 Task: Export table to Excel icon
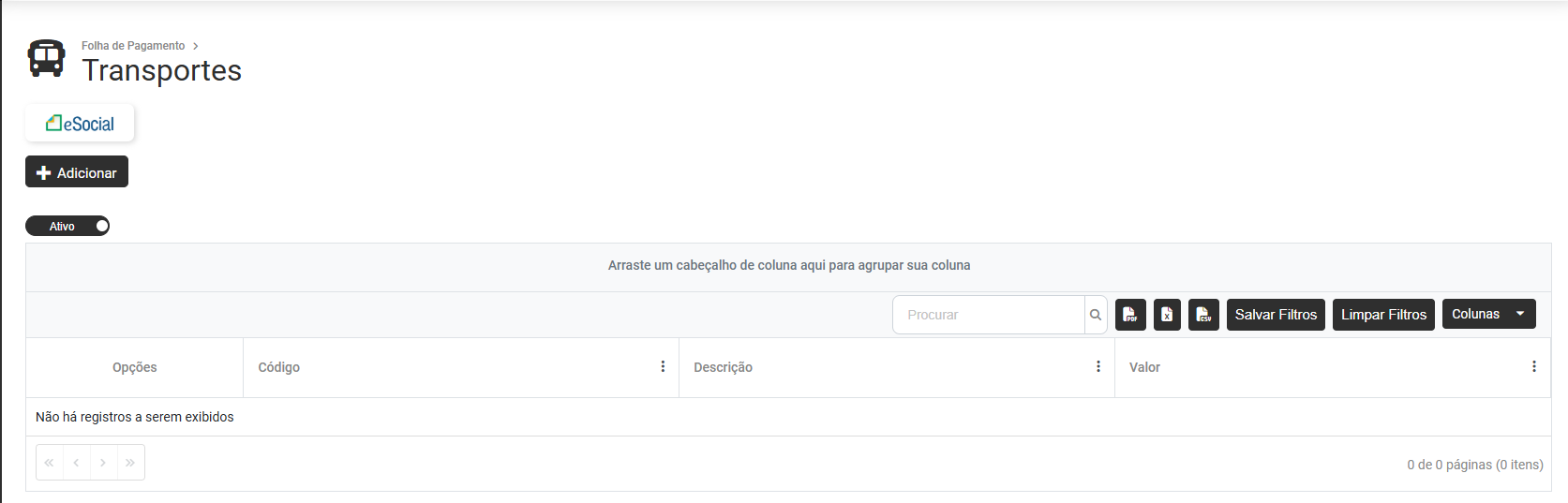tap(1167, 315)
